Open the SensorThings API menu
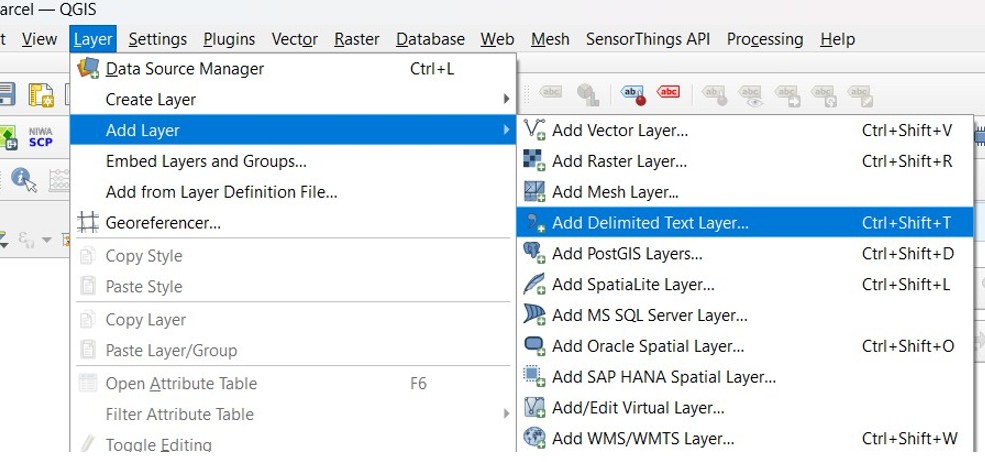 [x=648, y=39]
